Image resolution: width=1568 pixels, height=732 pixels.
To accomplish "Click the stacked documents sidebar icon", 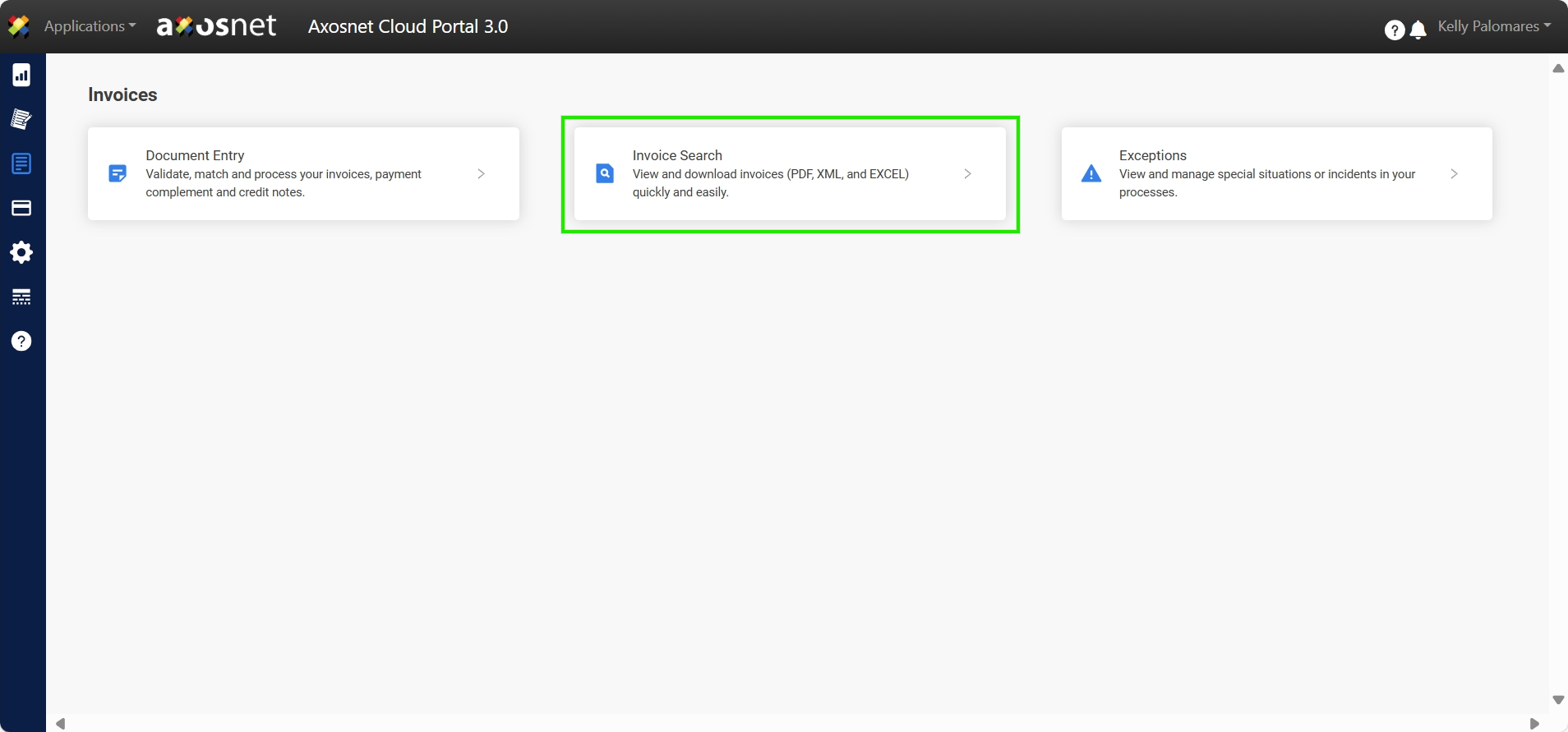I will click(21, 119).
